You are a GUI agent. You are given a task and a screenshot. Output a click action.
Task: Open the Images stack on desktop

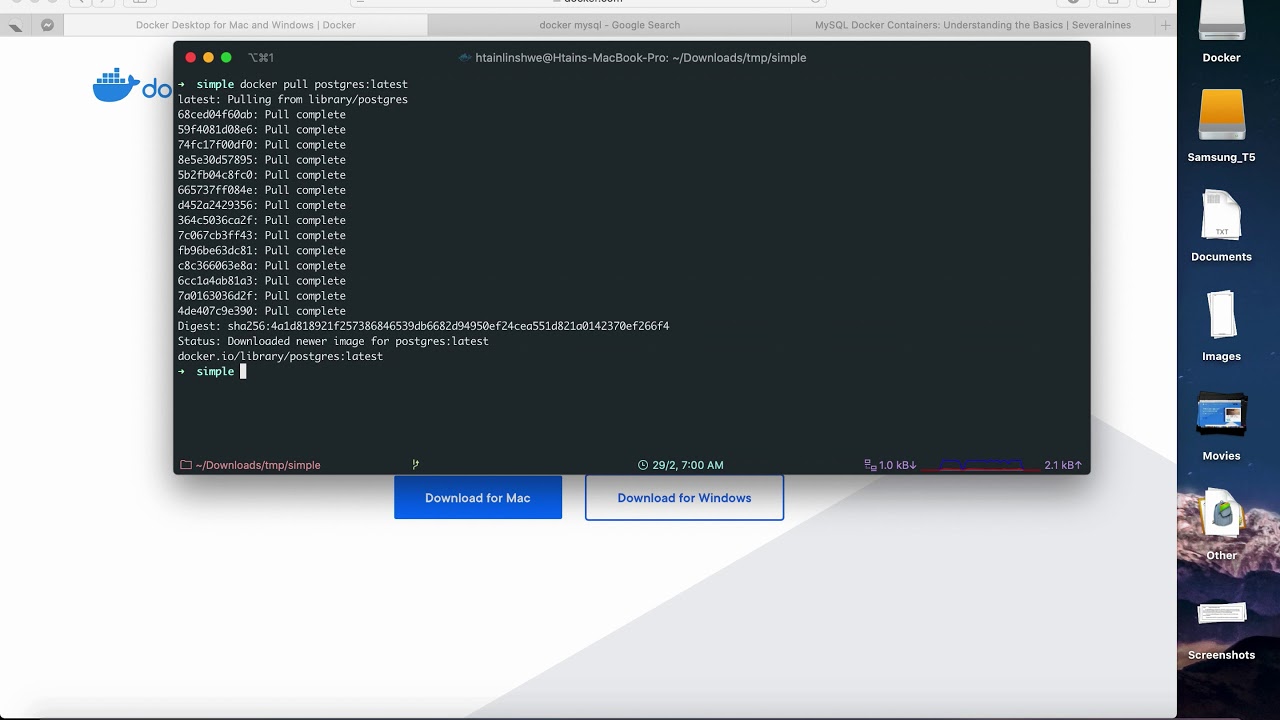tap(1221, 315)
